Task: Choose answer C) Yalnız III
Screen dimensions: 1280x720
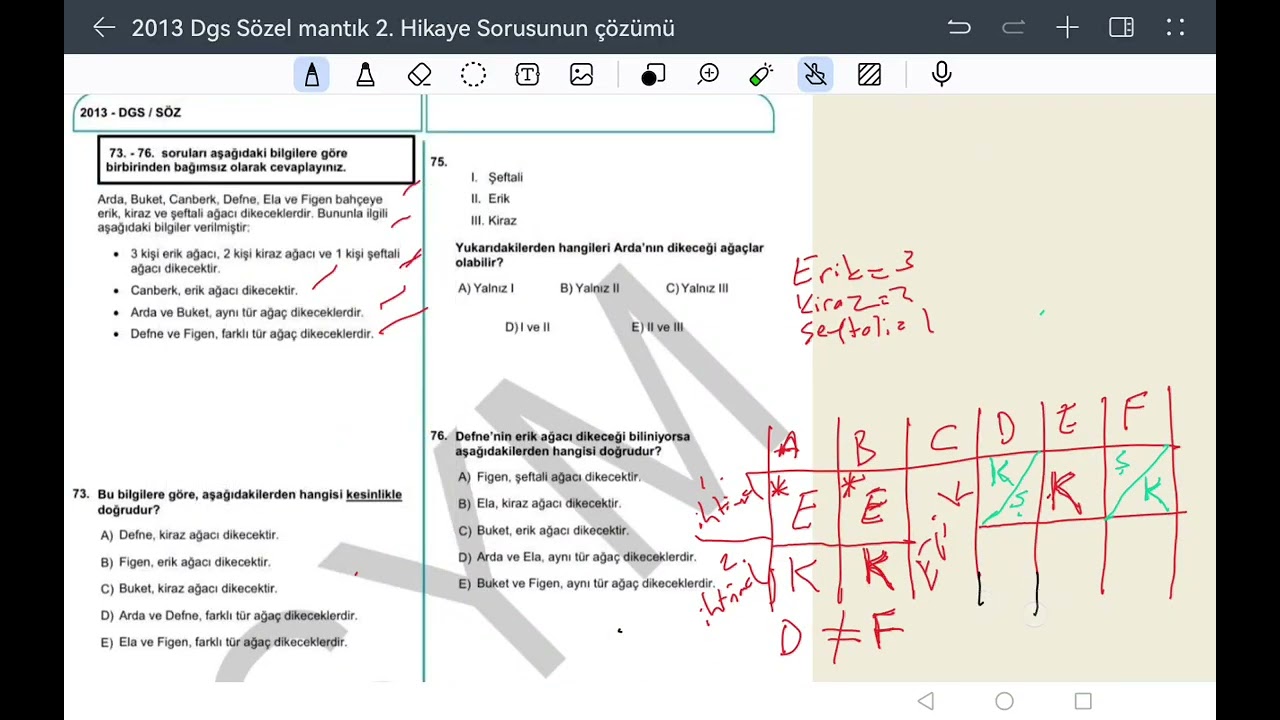Action: click(697, 288)
